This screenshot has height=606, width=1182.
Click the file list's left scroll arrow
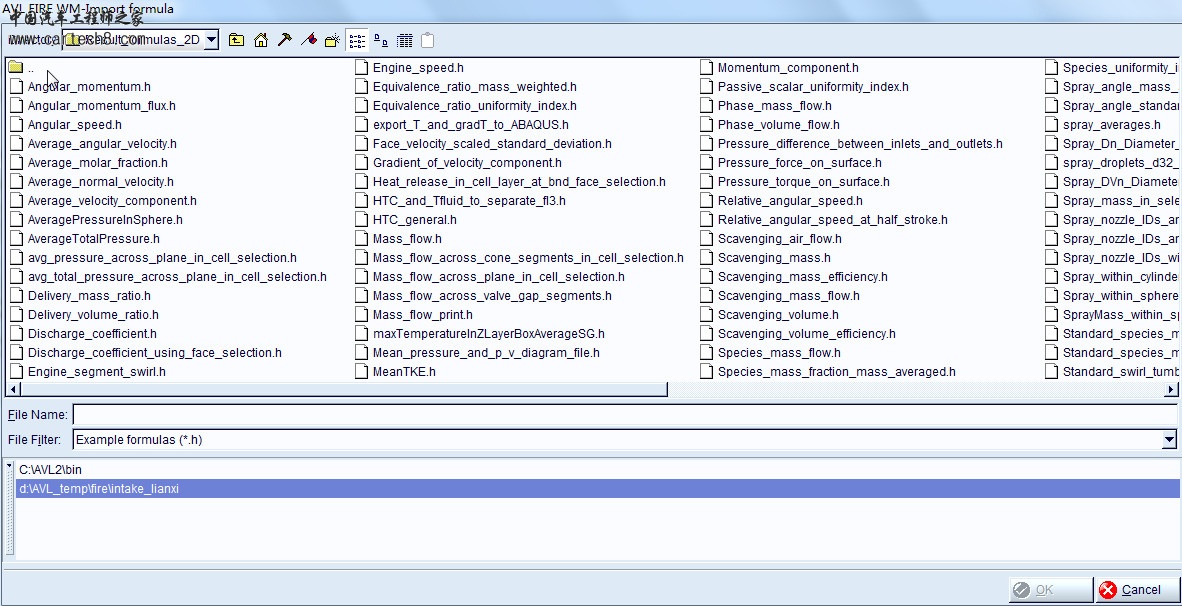(x=11, y=390)
